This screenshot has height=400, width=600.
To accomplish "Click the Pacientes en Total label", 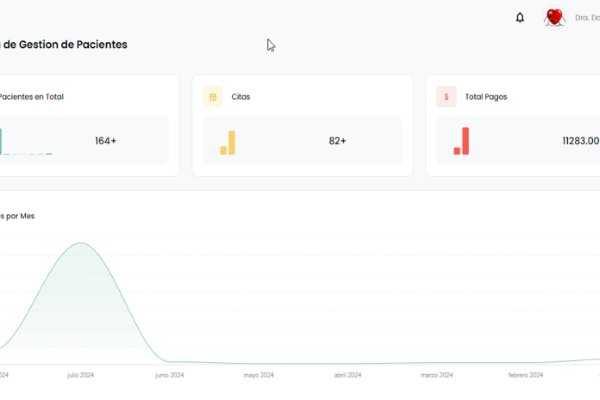I will click(x=31, y=97).
